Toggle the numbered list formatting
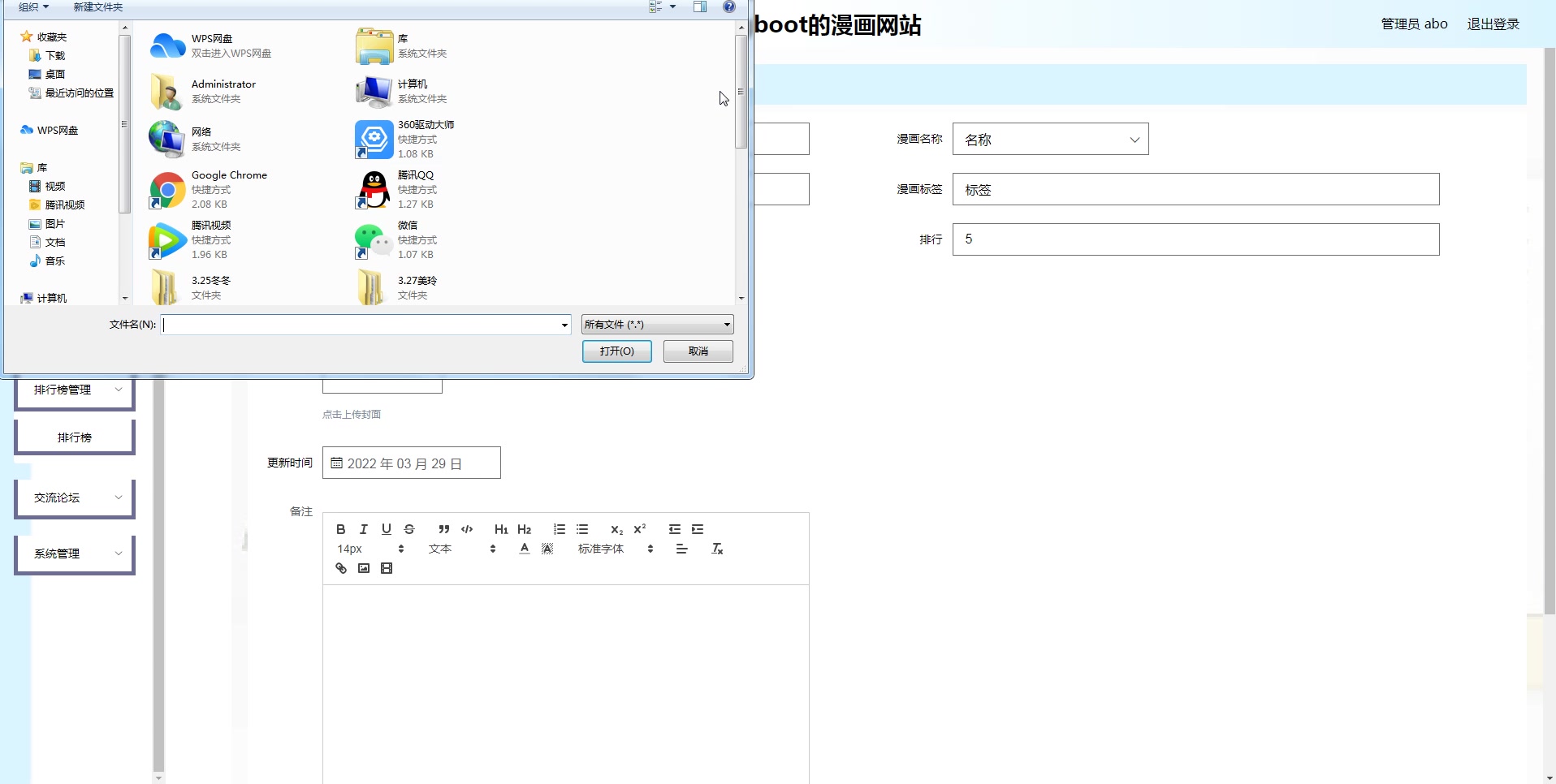Viewport: 1556px width, 784px height. click(x=559, y=529)
